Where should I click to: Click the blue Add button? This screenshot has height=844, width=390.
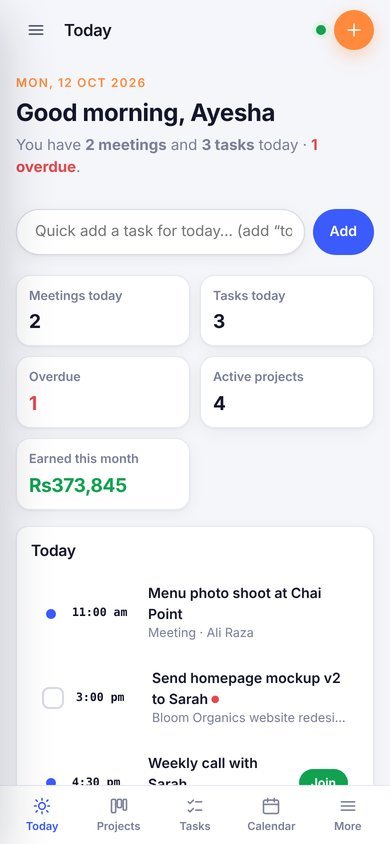[343, 231]
